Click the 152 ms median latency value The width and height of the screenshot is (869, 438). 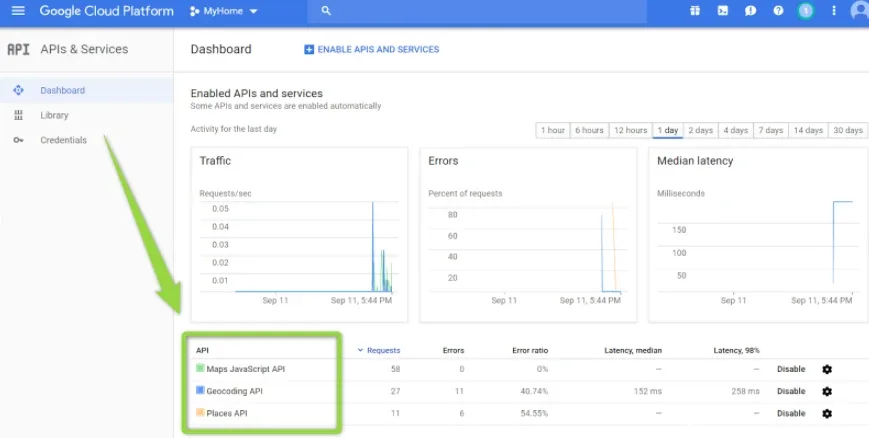[648, 391]
